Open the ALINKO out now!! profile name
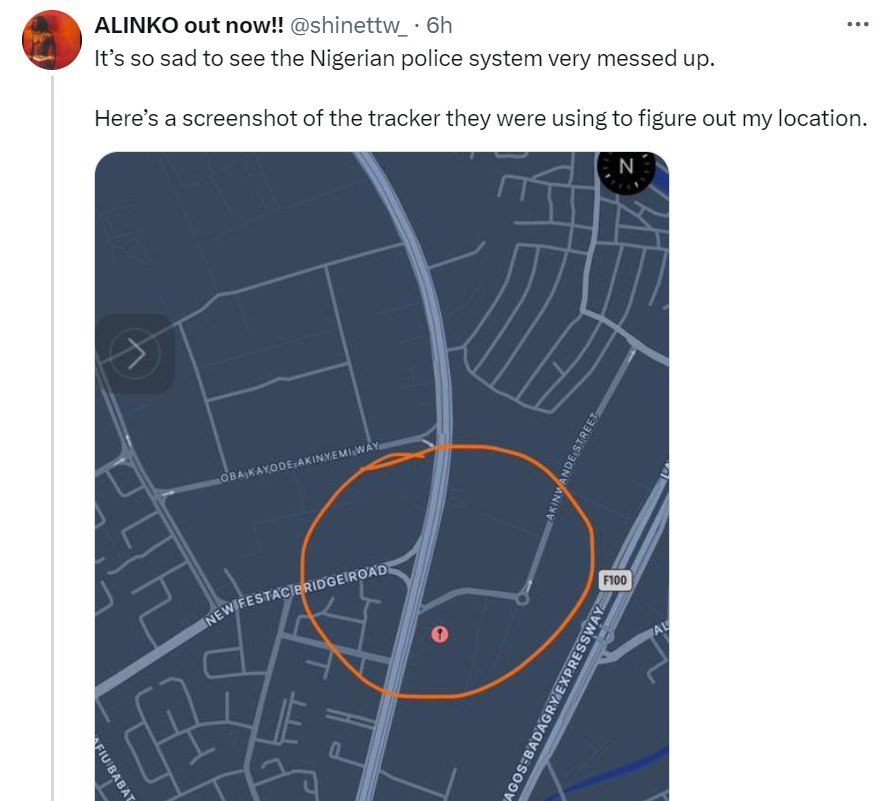 (x=188, y=25)
